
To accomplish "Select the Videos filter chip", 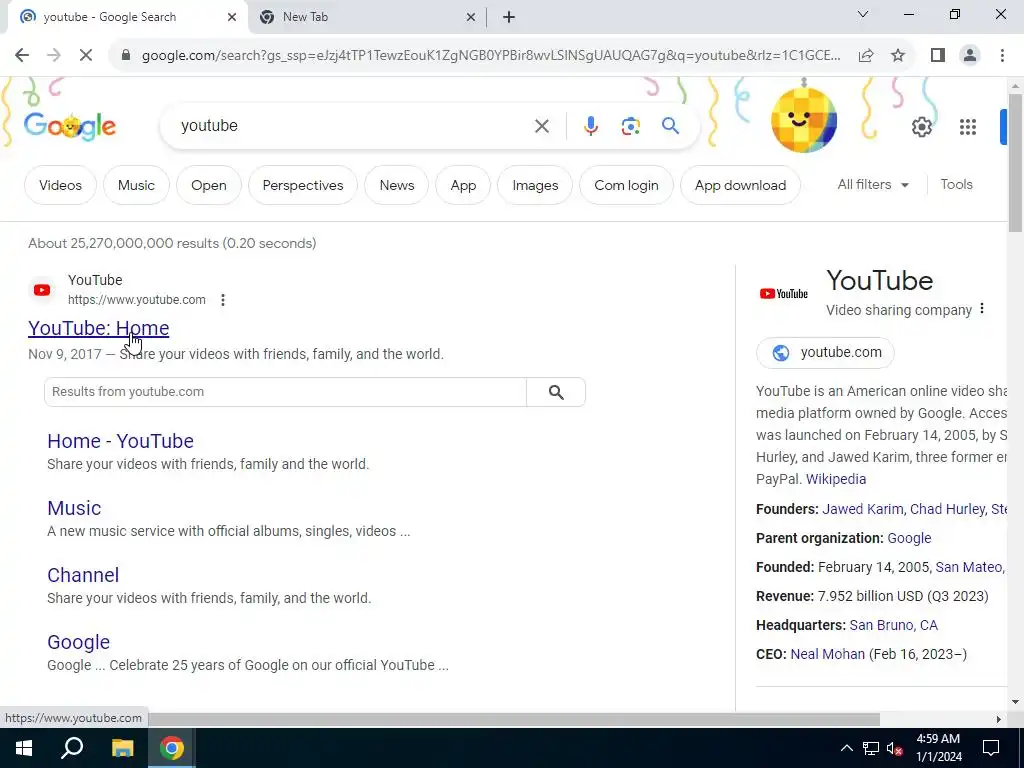I will pyautogui.click(x=60, y=185).
